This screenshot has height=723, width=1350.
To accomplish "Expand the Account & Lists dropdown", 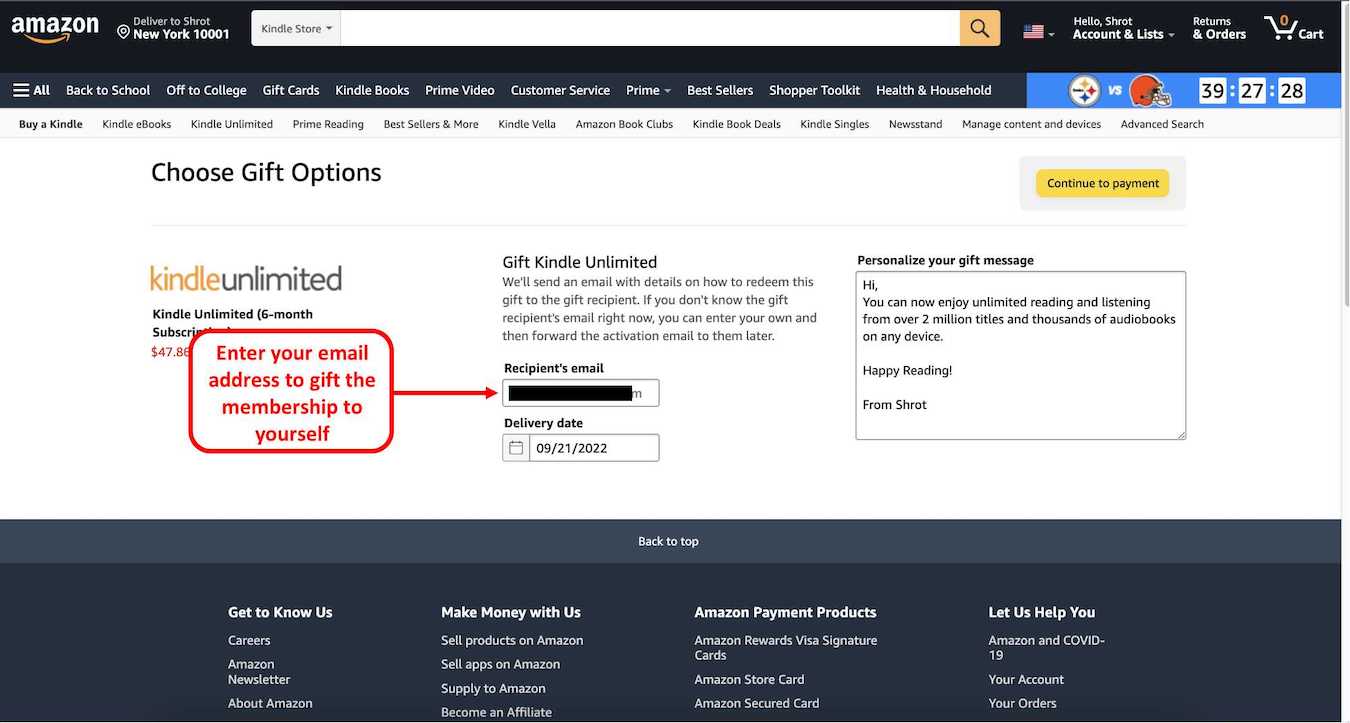I will [x=1123, y=28].
